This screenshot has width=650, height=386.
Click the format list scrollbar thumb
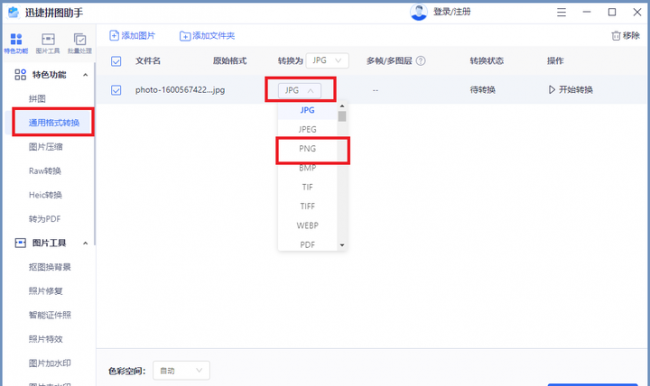342,116
